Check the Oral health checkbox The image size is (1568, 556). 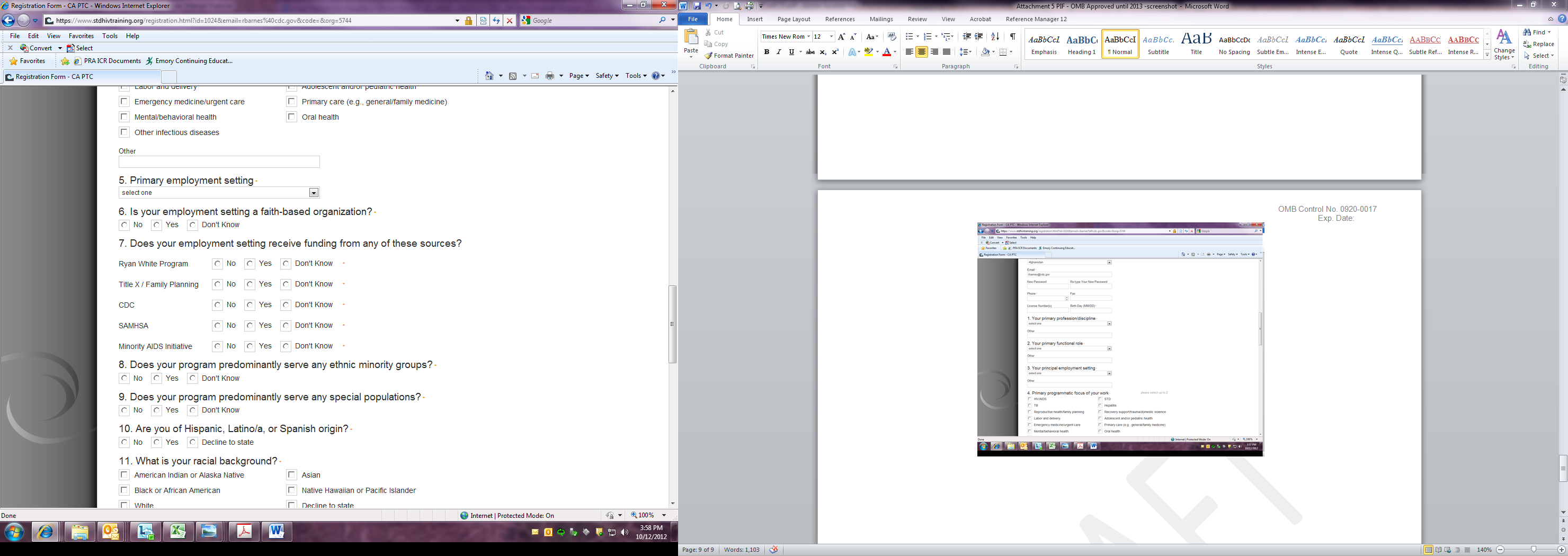click(x=291, y=117)
